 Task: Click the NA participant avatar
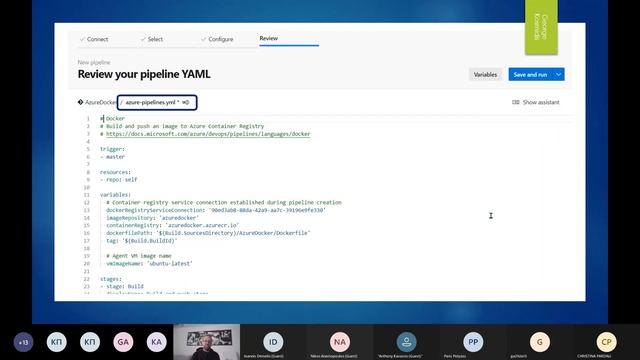[x=340, y=342]
